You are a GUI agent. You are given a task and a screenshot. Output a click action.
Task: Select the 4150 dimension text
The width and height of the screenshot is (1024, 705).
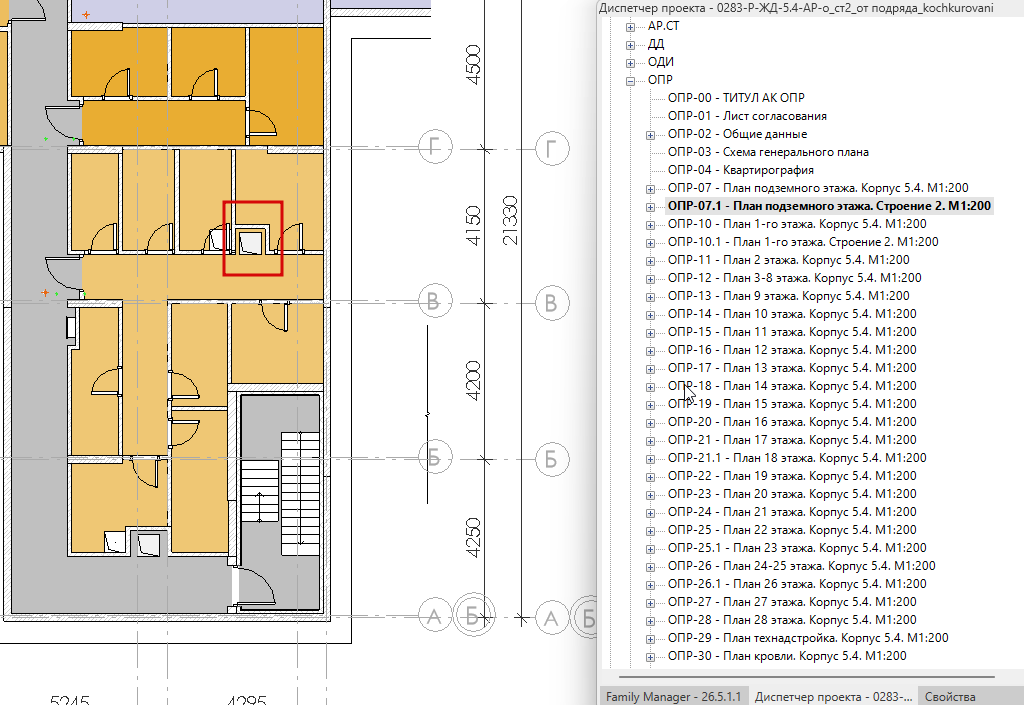coord(473,226)
